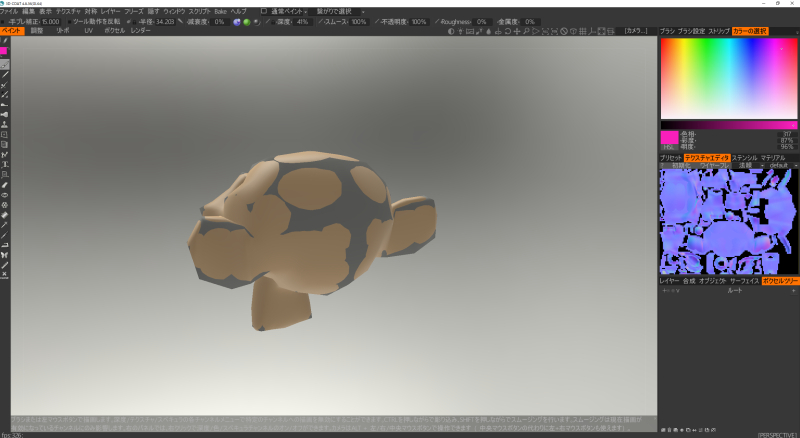
Task: Click the green sphere icon in the top toolbar
Action: point(246,21)
